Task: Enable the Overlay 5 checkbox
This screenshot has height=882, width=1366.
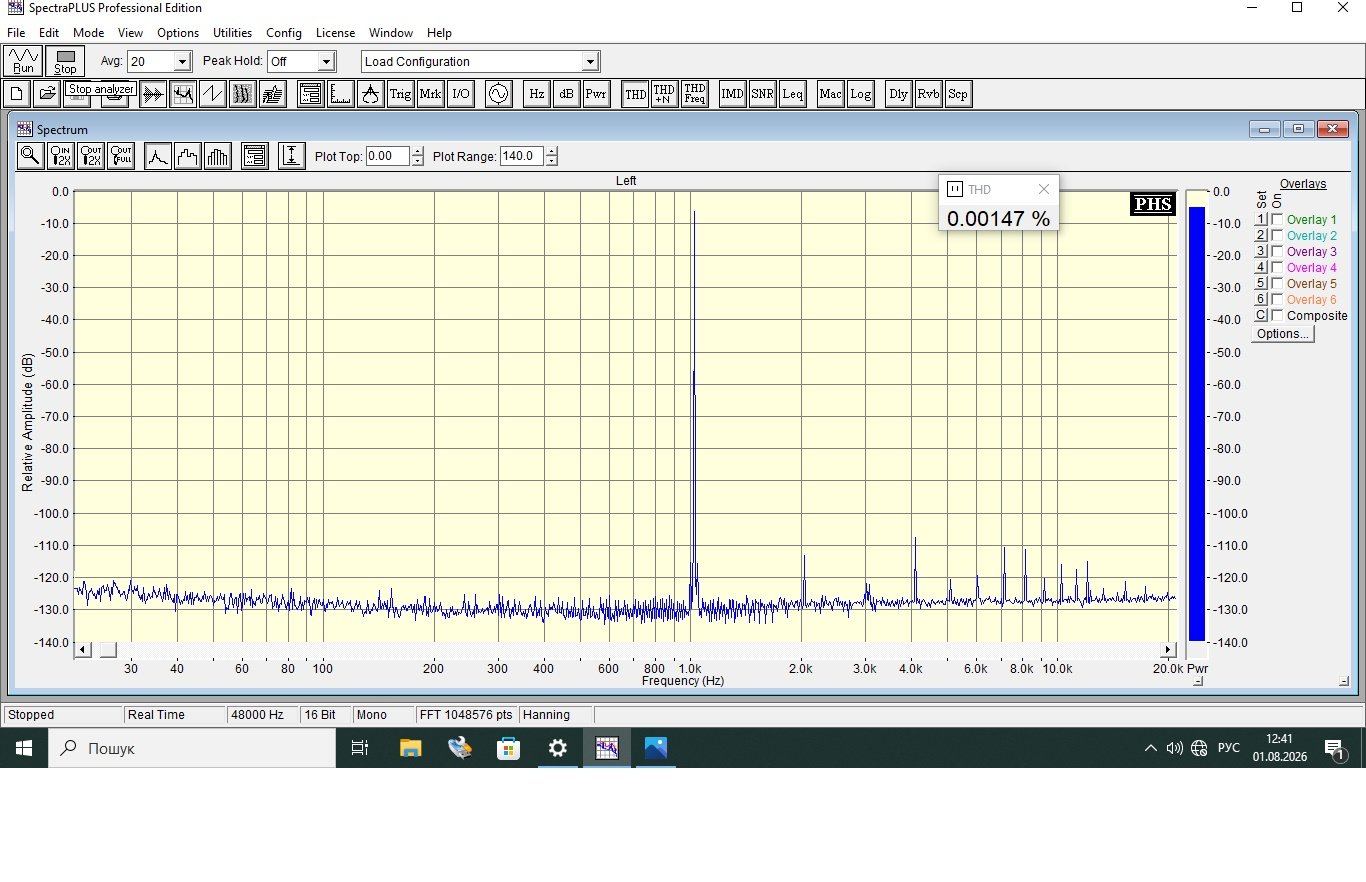Action: click(x=1277, y=284)
